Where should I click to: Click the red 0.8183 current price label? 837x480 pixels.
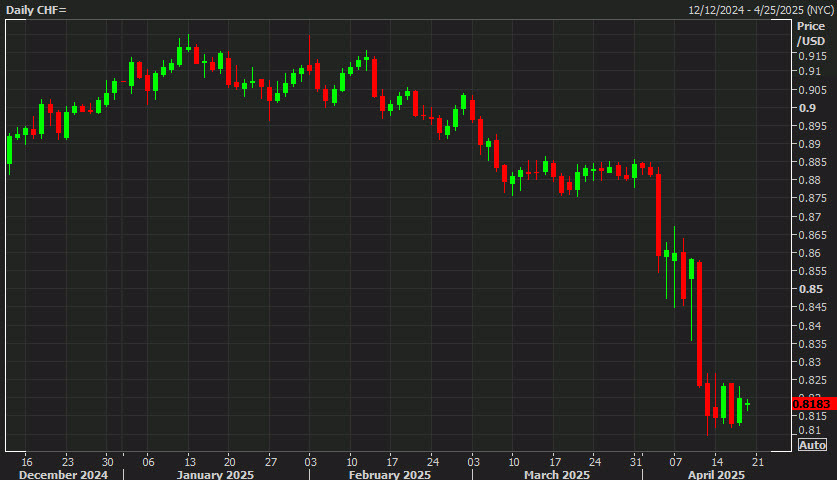[x=814, y=404]
